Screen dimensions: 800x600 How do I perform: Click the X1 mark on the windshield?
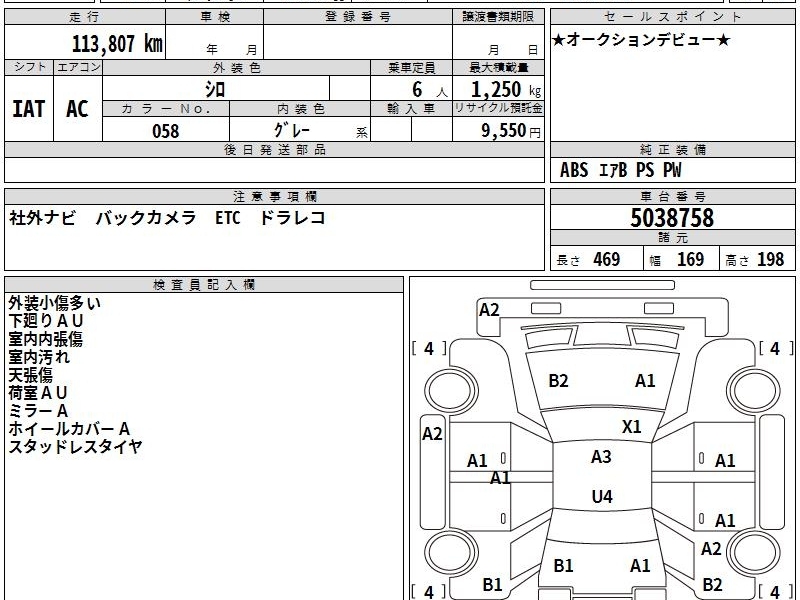click(x=632, y=427)
